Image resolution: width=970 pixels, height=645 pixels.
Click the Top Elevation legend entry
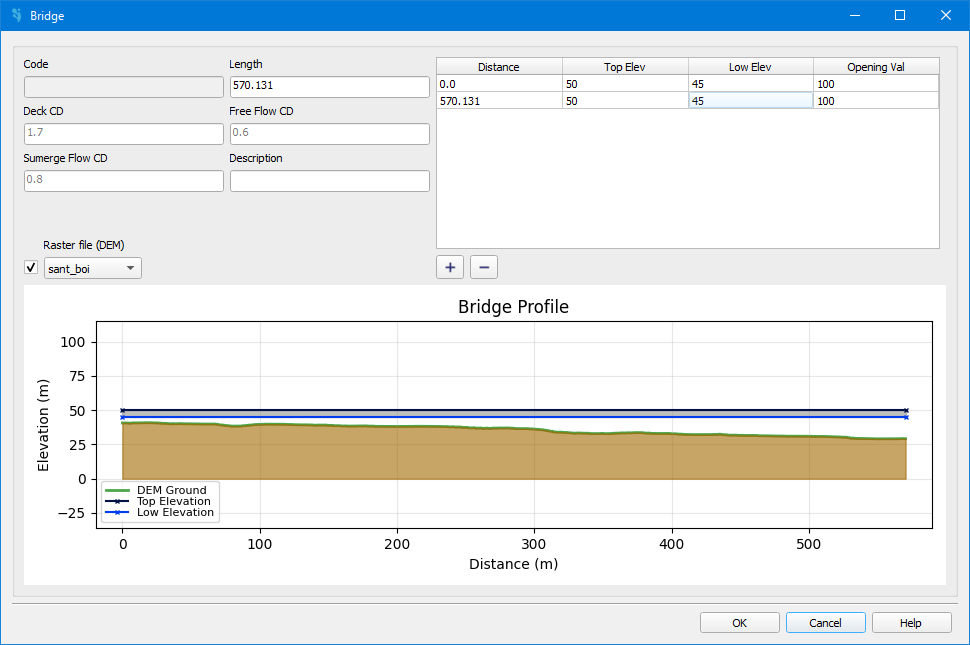[x=158, y=501]
